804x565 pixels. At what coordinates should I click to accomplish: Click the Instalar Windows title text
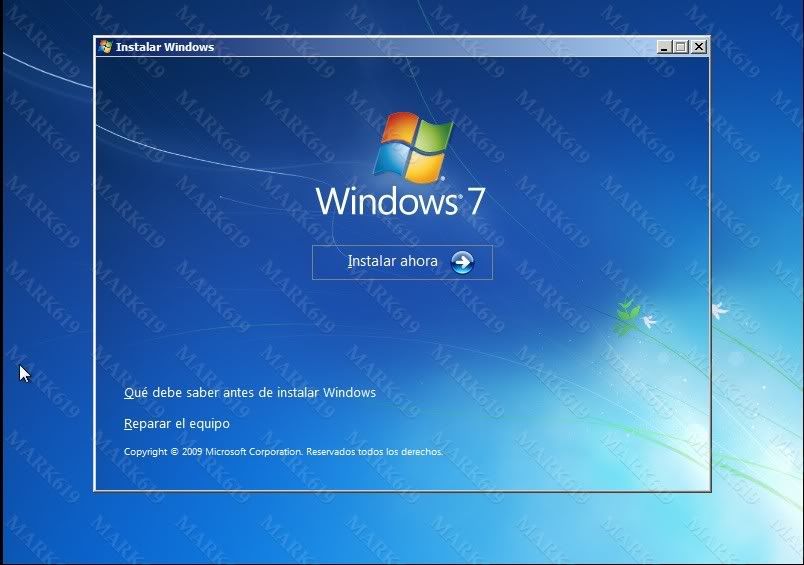pos(165,47)
